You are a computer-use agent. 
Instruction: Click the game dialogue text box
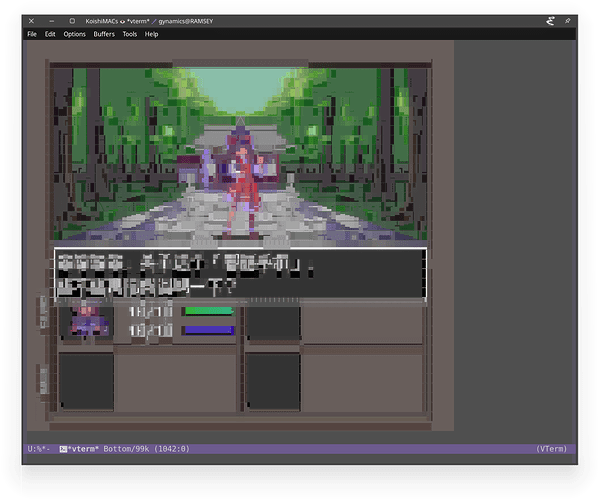(x=240, y=273)
